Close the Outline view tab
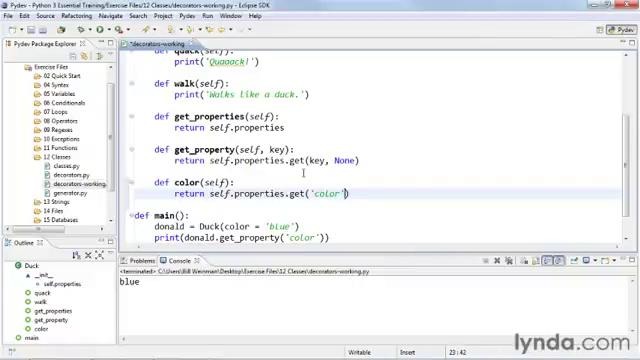This screenshot has width=640, height=360. [x=40, y=243]
